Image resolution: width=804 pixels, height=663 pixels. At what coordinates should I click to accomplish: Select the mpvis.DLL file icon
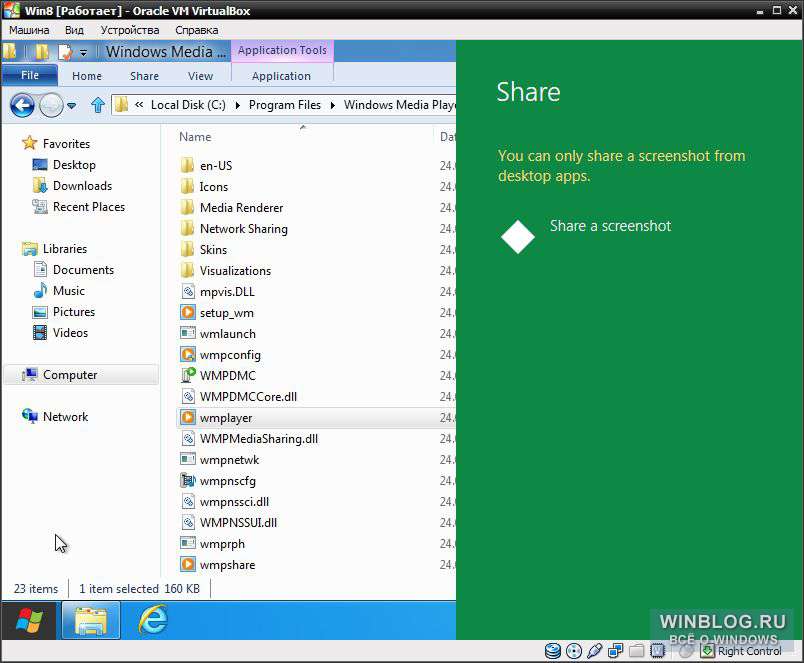(188, 292)
